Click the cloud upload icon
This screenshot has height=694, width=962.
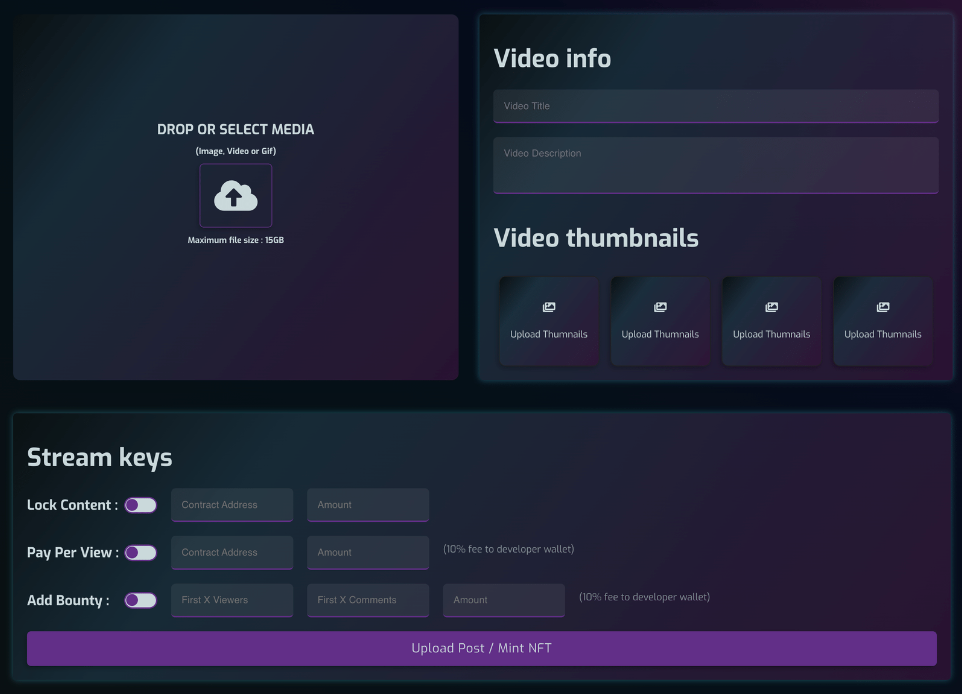point(236,196)
